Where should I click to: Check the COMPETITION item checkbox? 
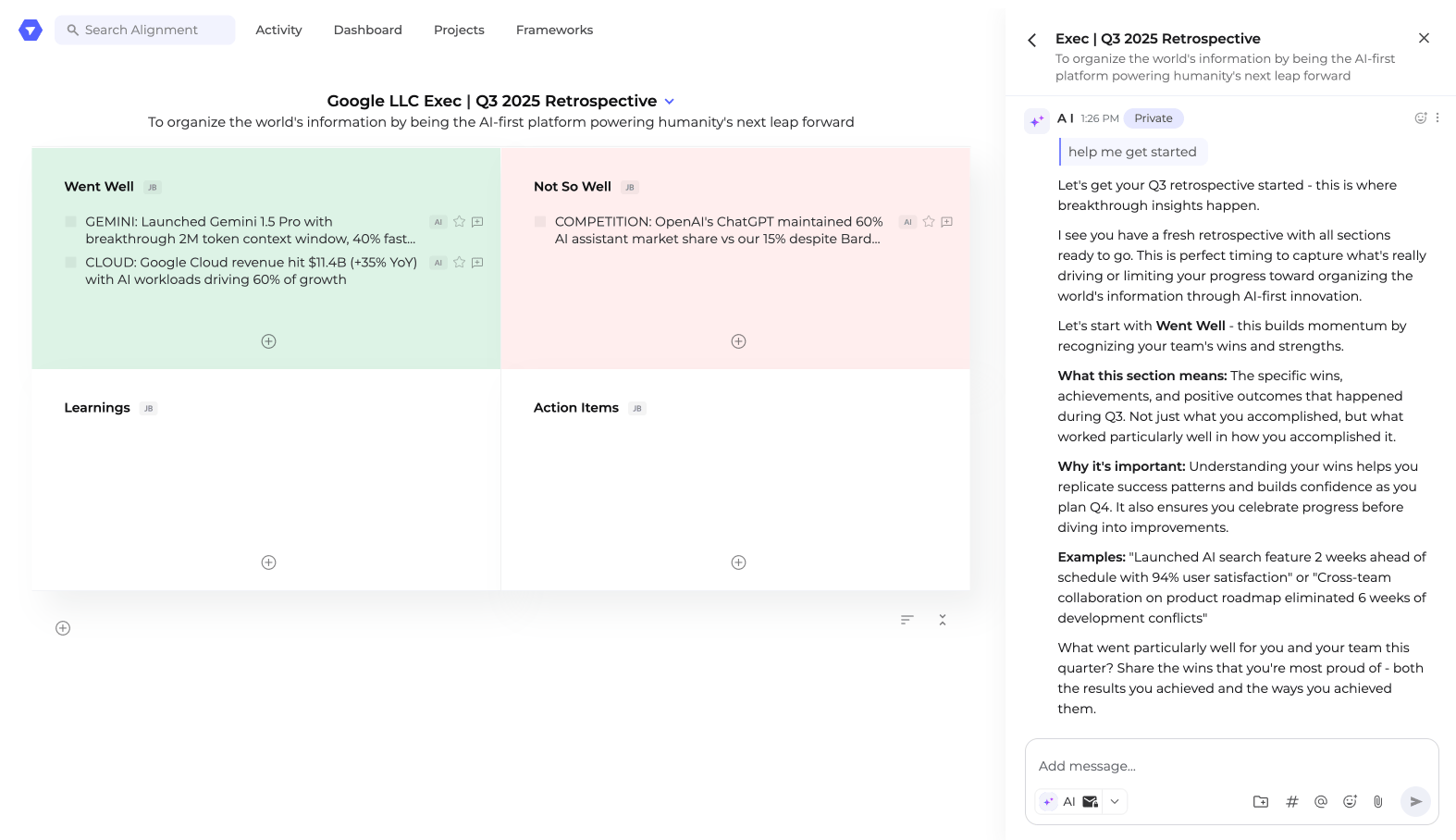(540, 222)
